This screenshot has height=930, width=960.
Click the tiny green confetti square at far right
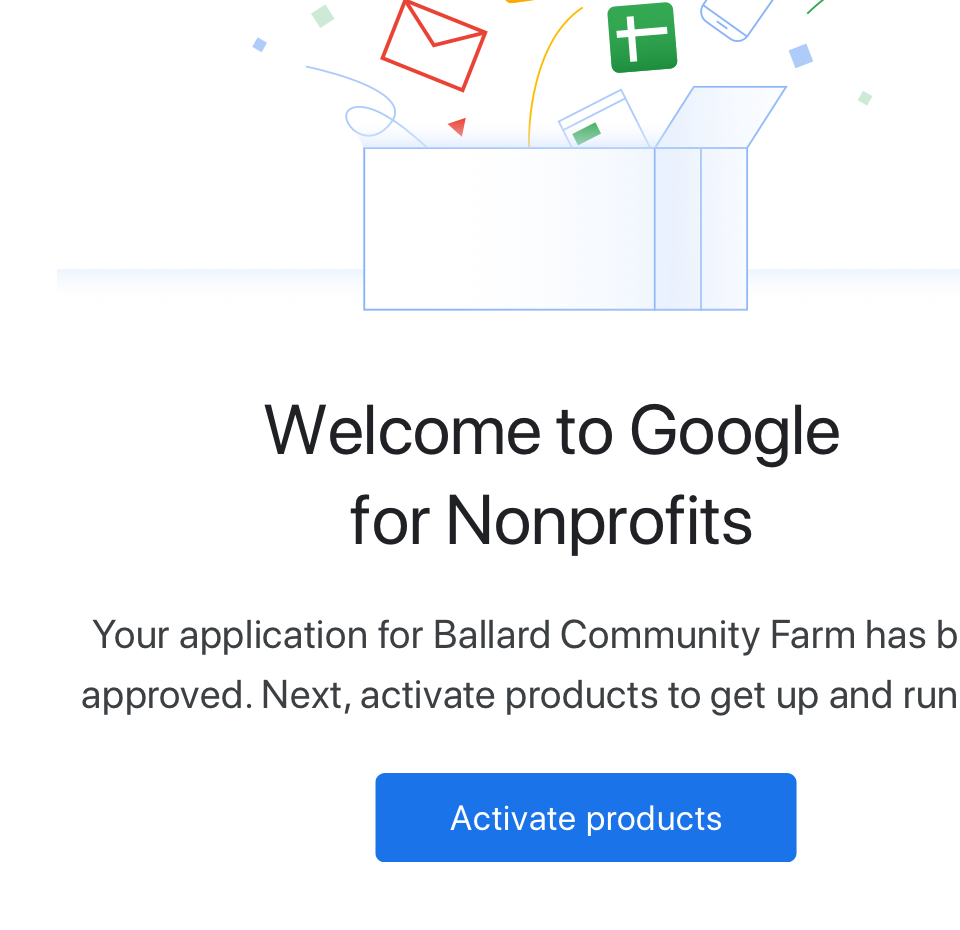tap(864, 98)
